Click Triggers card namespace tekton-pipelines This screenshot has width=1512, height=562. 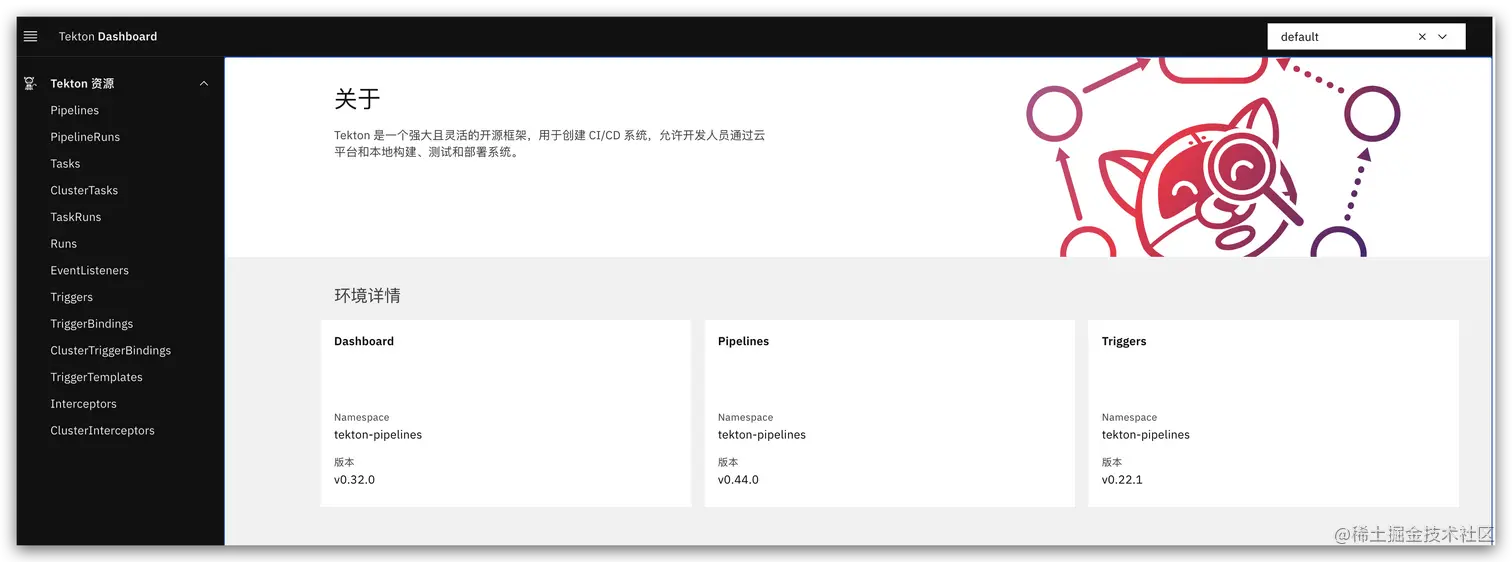[1146, 435]
